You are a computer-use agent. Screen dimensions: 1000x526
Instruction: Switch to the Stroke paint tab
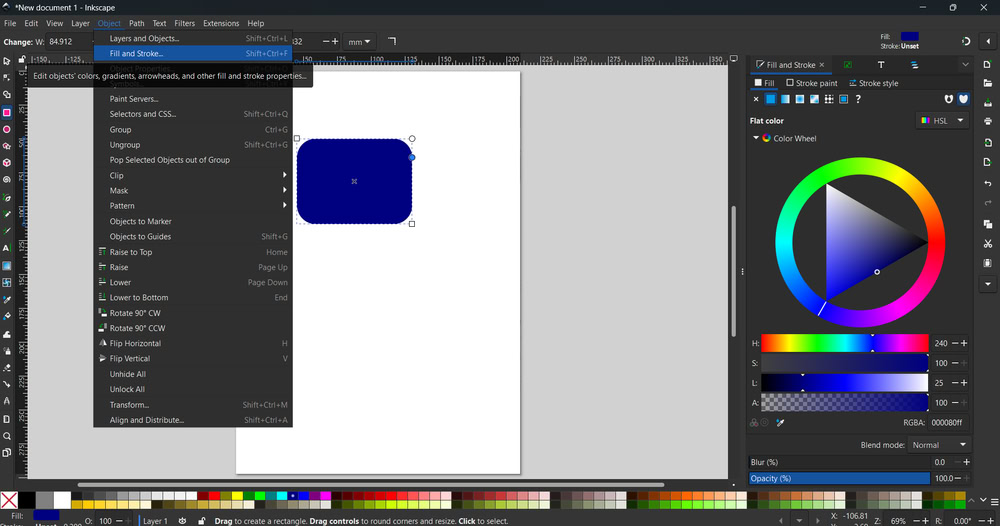[812, 83]
